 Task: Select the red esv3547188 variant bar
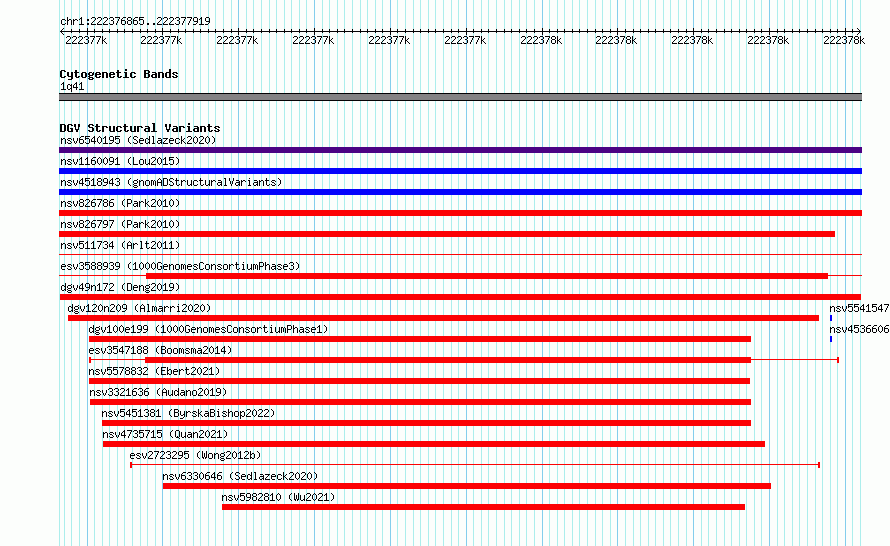pos(448,360)
